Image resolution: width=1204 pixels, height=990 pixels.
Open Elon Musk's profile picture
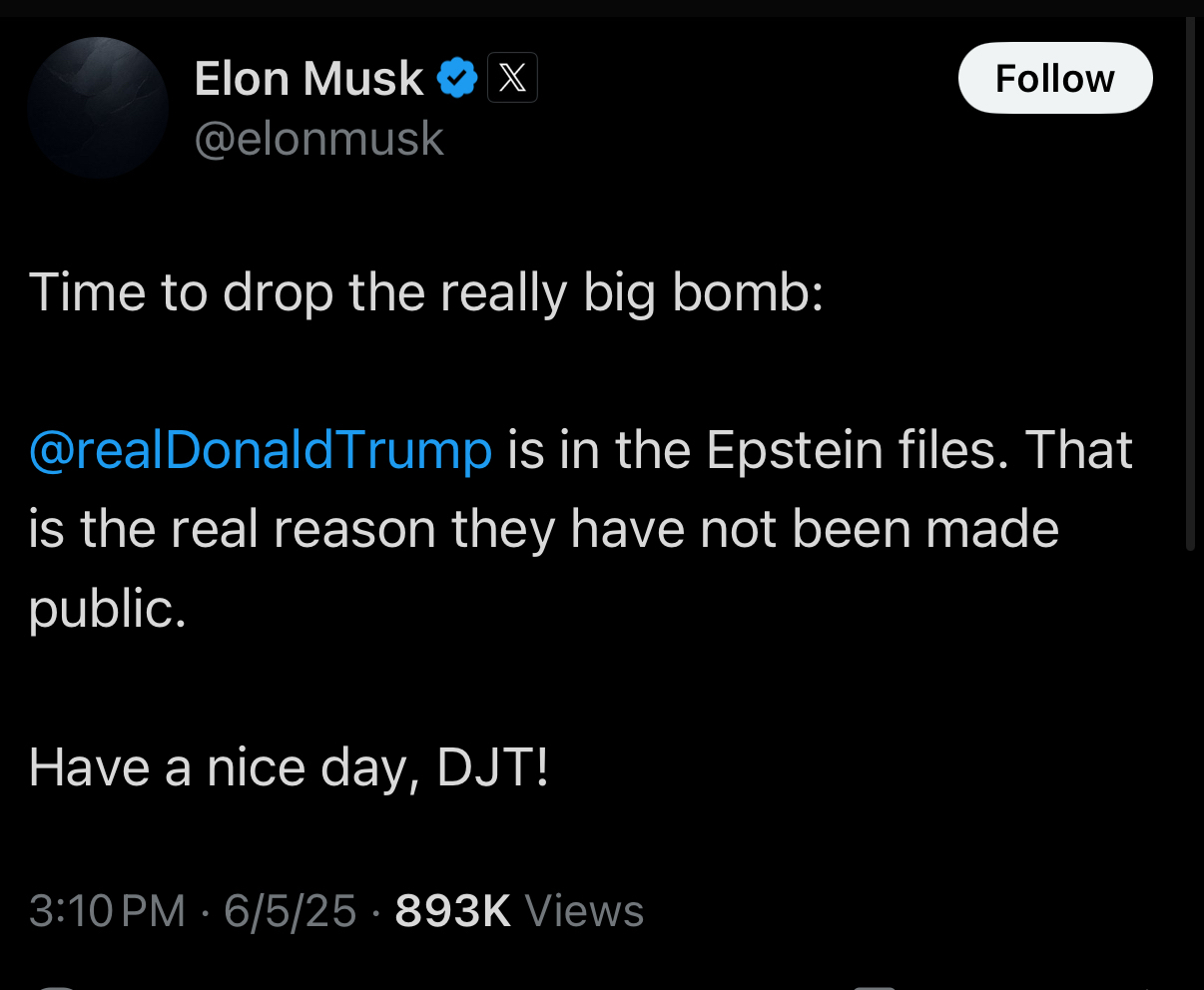pos(98,108)
